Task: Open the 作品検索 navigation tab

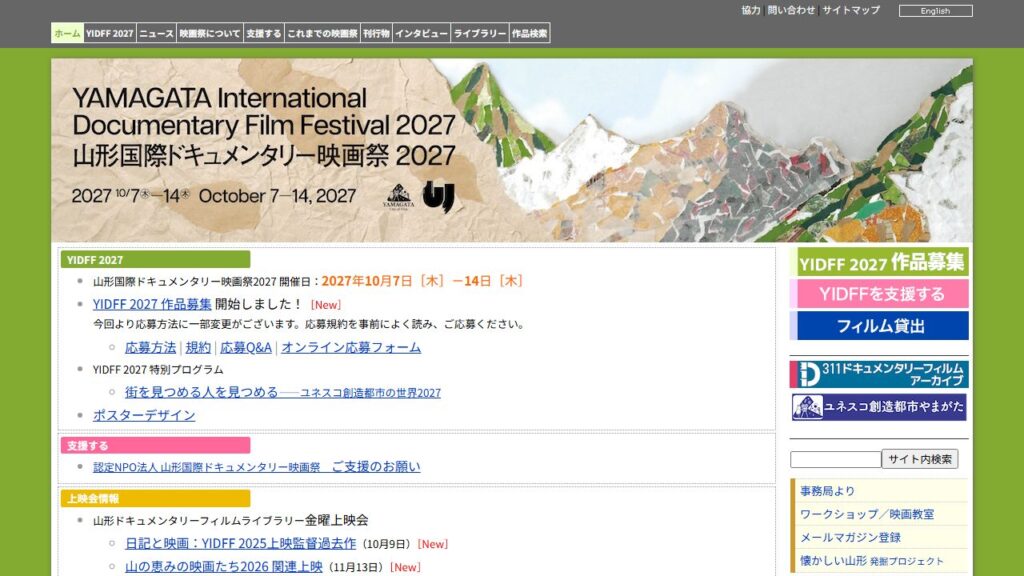Action: [x=530, y=33]
